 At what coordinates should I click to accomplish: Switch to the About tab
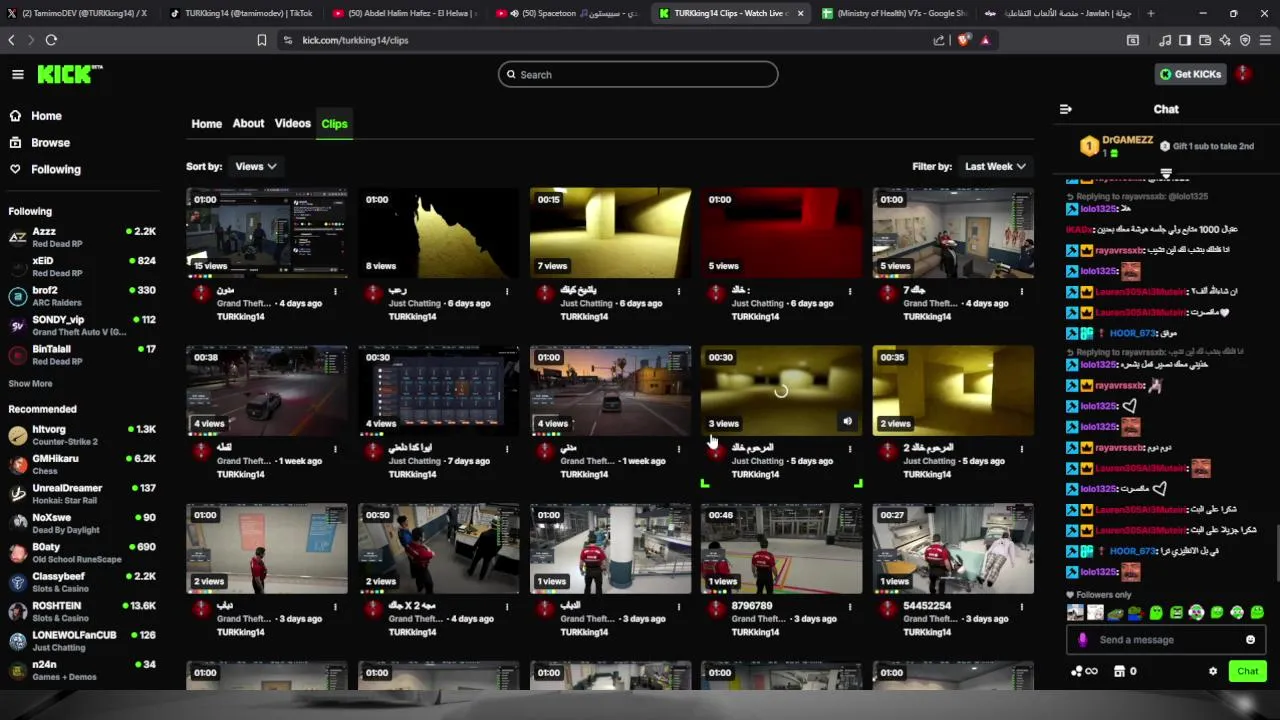[248, 124]
